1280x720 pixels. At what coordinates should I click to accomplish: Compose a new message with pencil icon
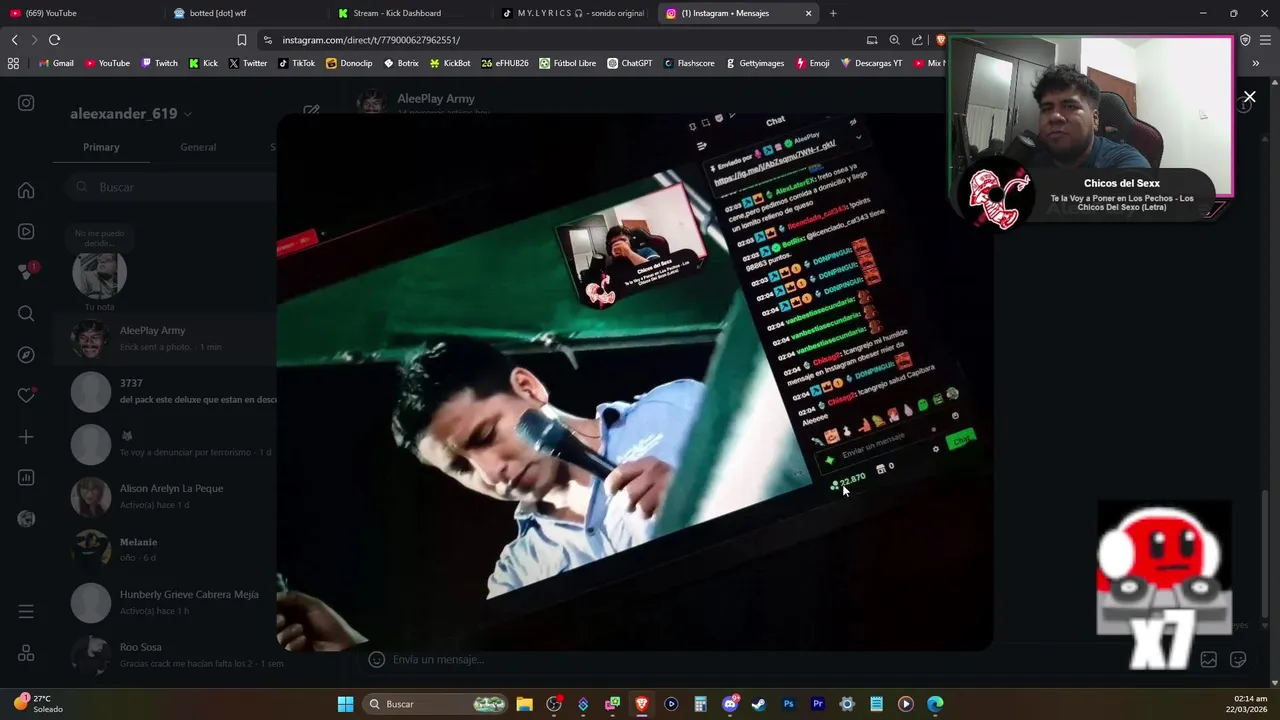(x=311, y=112)
